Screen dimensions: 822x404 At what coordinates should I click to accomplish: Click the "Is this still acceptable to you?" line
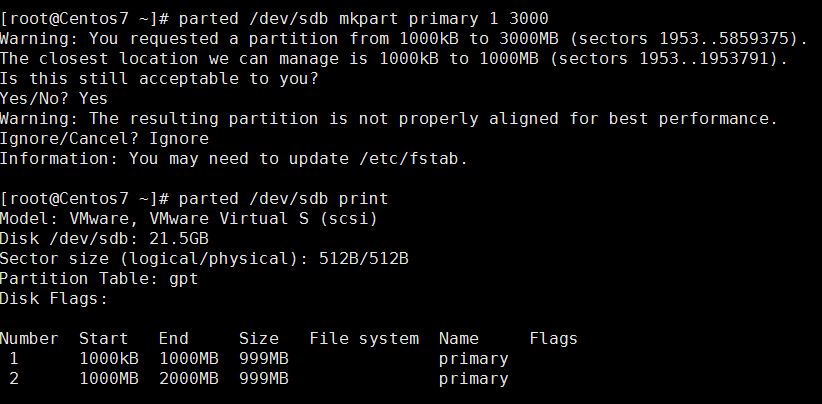(x=159, y=78)
